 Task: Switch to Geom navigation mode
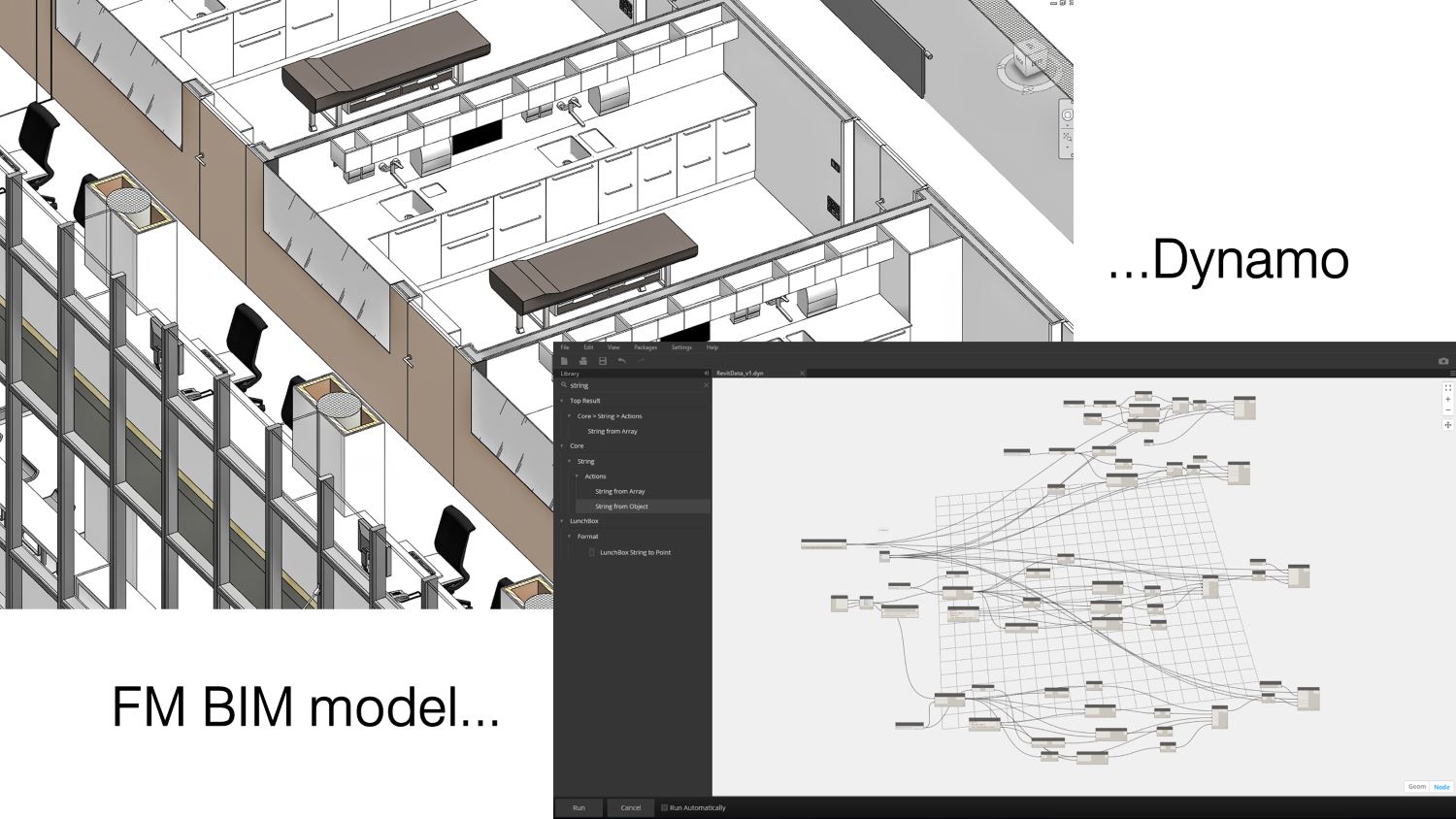(x=1417, y=787)
